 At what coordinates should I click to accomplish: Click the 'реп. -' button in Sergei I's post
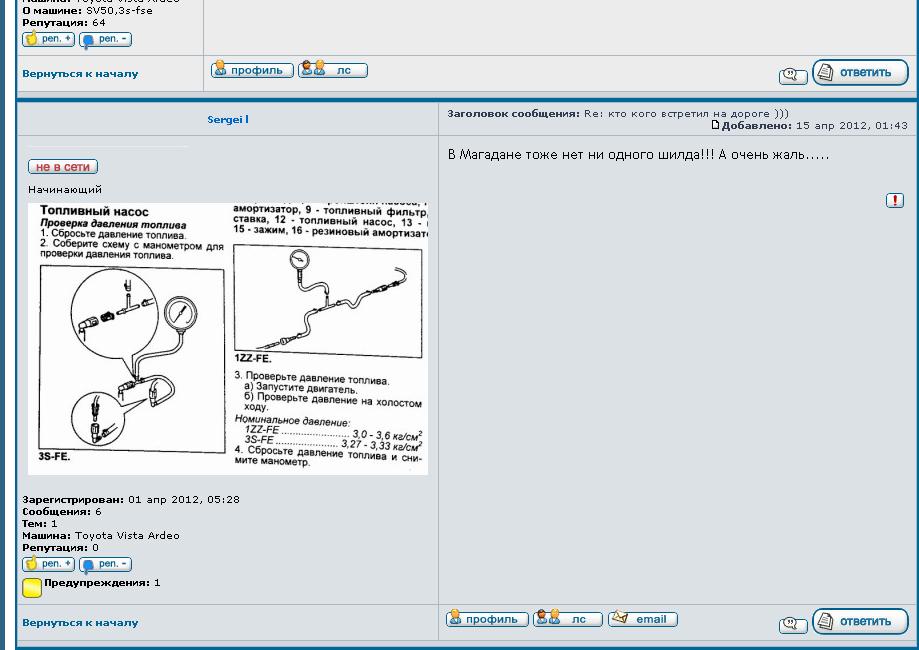tap(105, 564)
